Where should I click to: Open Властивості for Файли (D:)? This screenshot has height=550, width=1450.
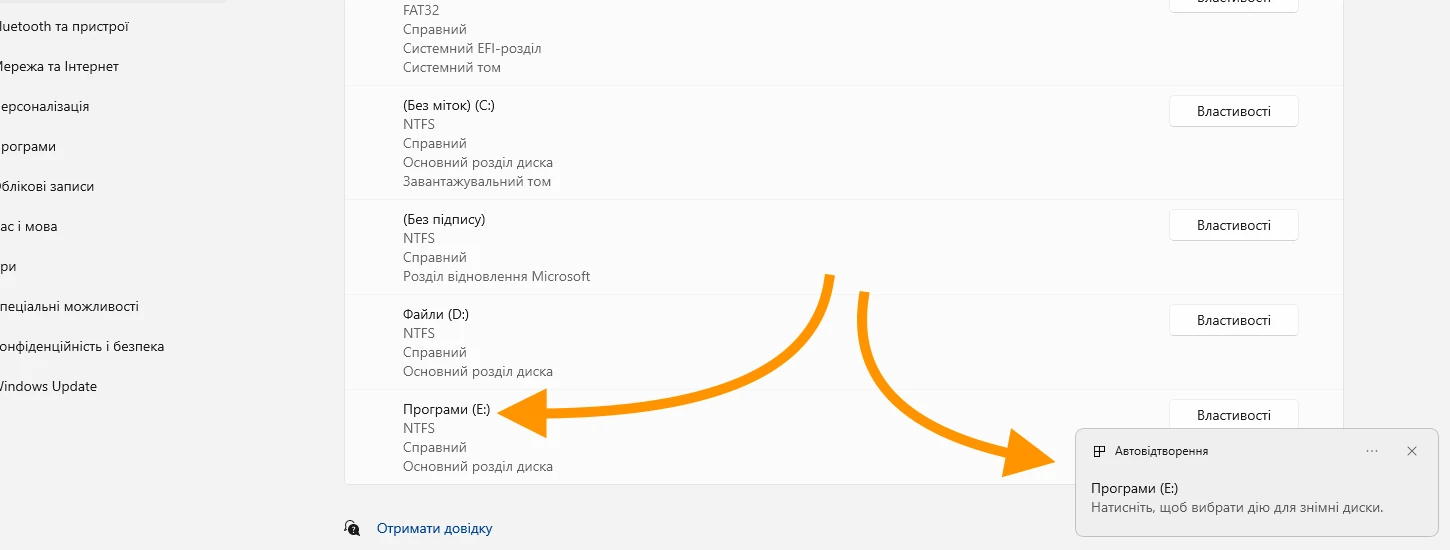click(1234, 320)
